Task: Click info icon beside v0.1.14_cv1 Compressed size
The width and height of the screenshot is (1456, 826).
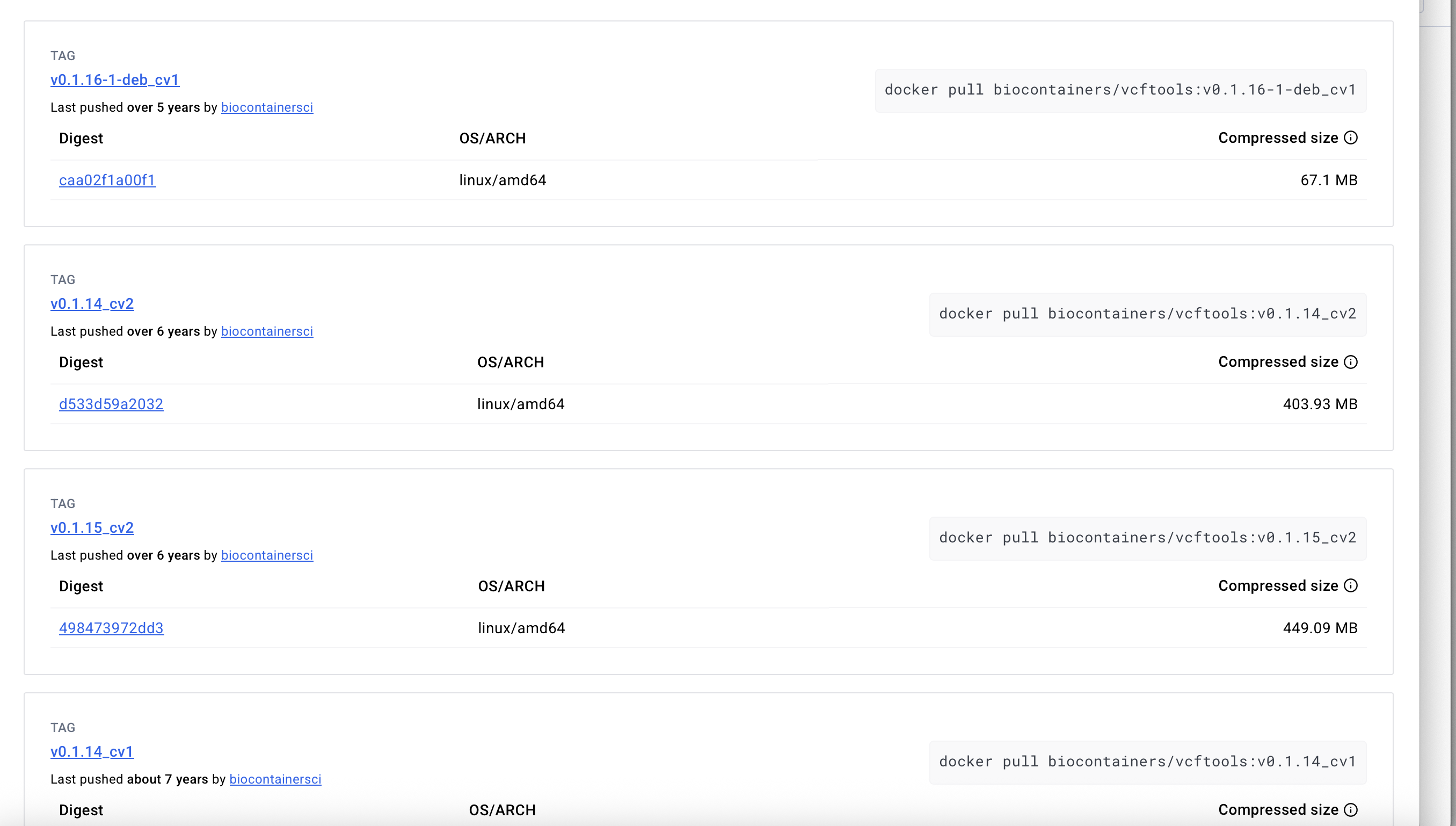Action: coord(1351,809)
